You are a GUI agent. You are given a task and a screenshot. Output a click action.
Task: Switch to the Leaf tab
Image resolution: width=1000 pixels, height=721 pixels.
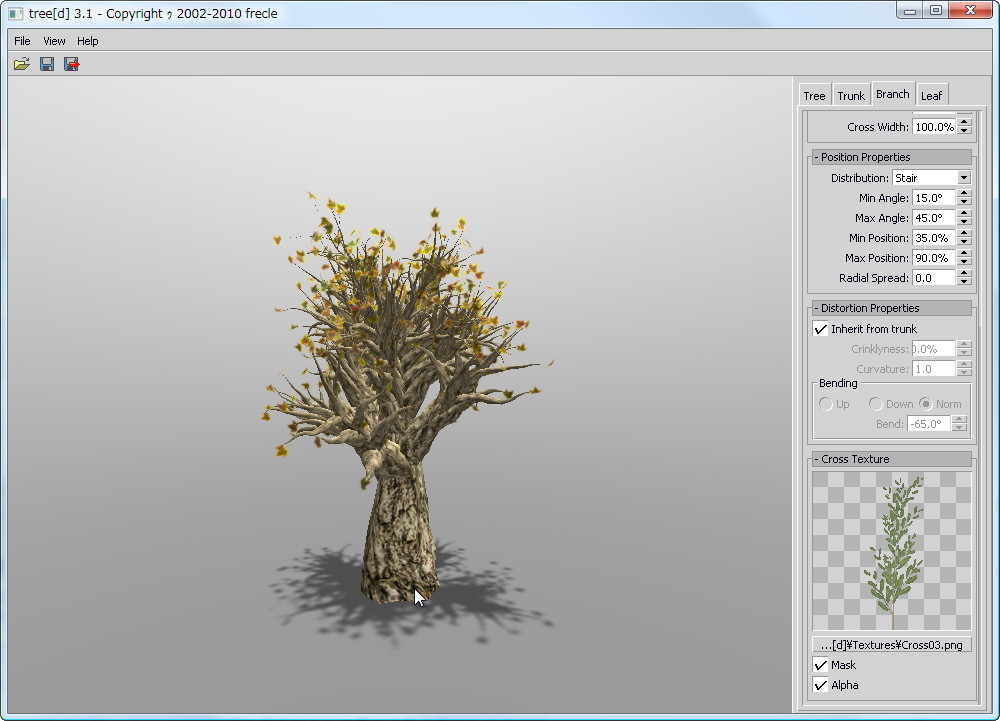[931, 96]
